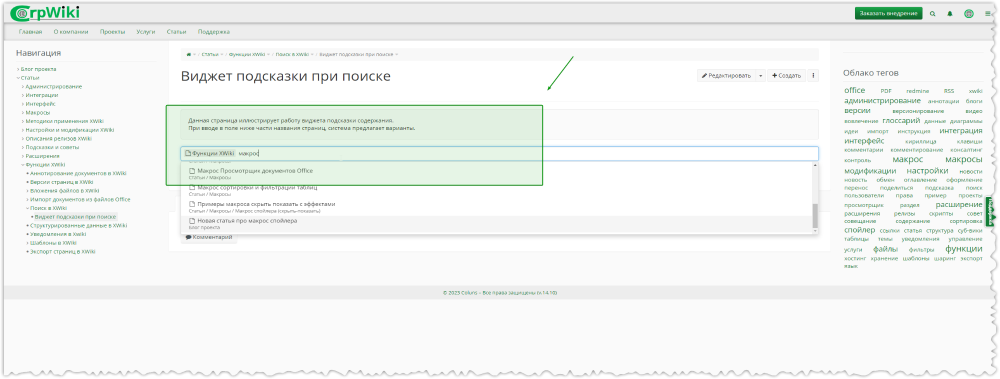Click the функции tag in cloud

click(x=964, y=249)
